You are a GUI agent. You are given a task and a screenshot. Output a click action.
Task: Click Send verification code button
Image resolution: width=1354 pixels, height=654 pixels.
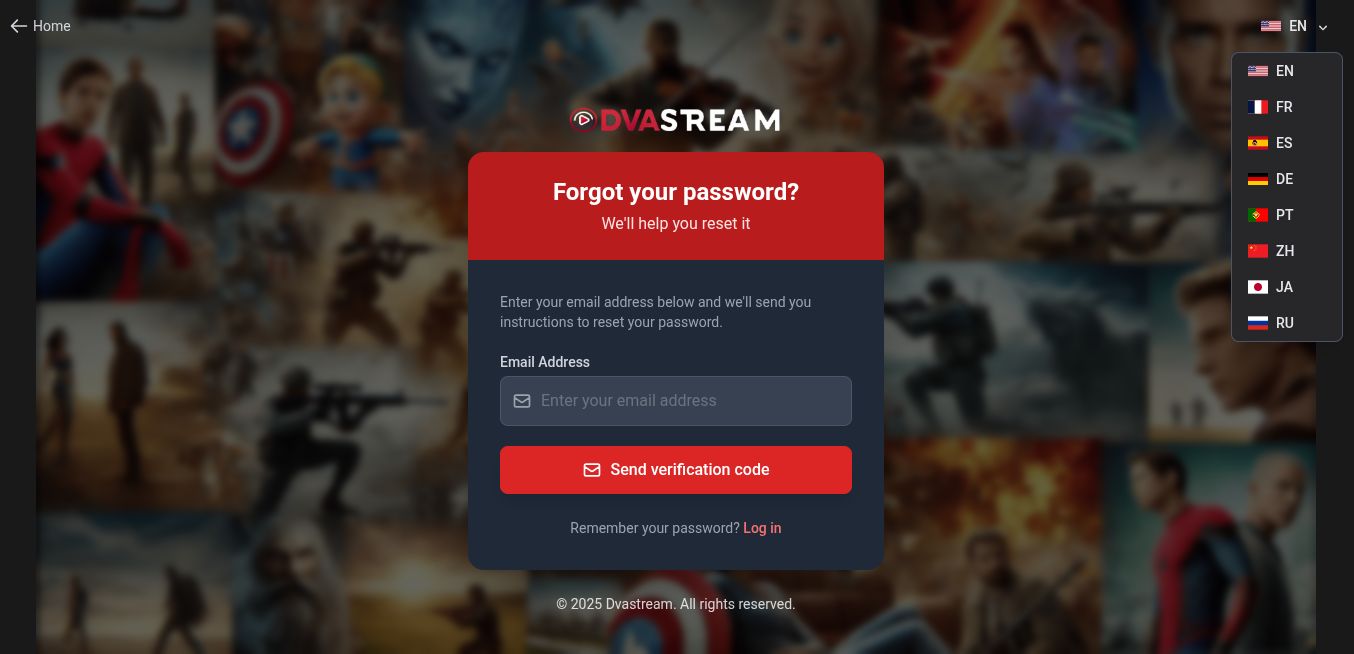tap(676, 470)
